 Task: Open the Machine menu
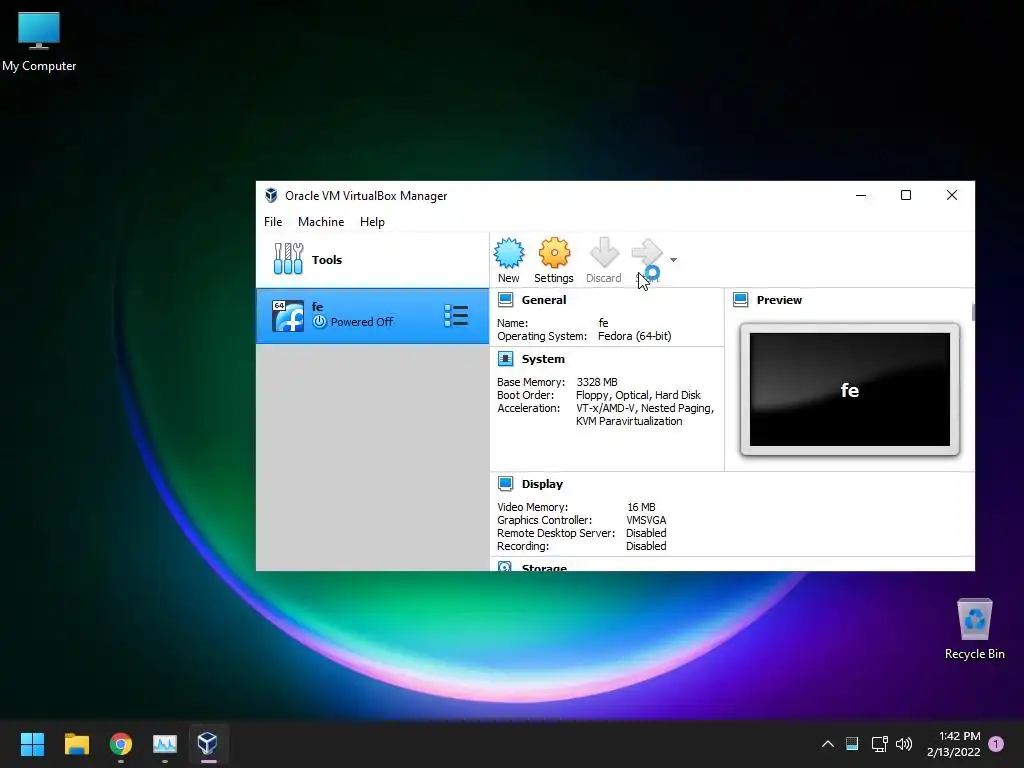point(321,222)
